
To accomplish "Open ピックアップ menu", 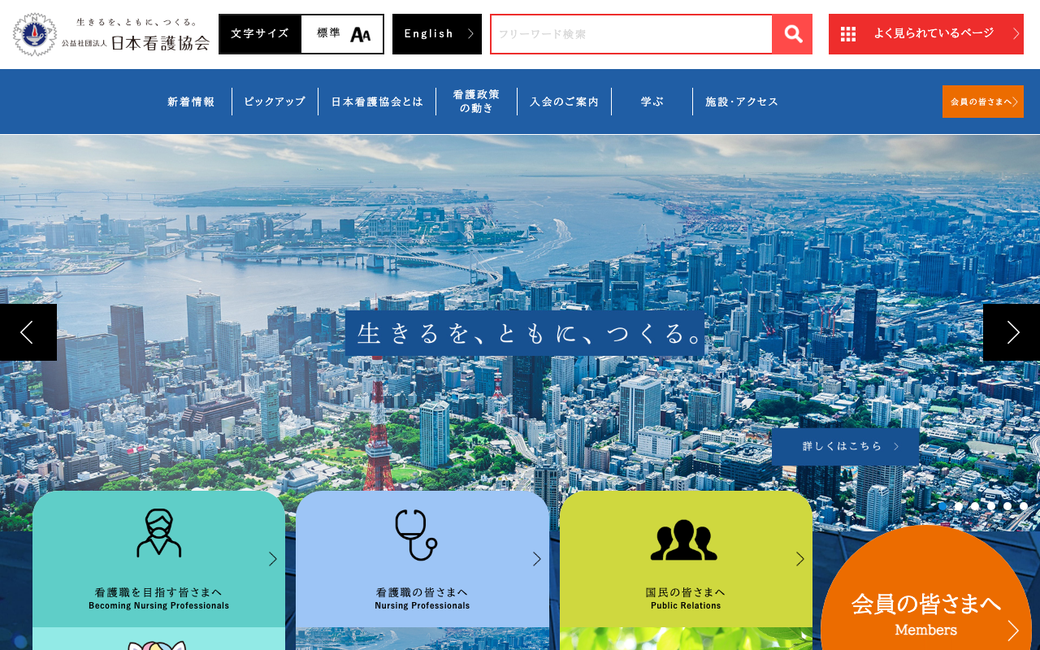I will click(x=275, y=101).
